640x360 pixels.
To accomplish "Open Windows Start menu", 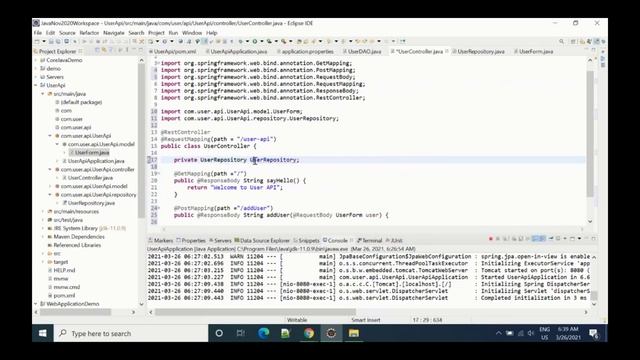I will (42, 333).
